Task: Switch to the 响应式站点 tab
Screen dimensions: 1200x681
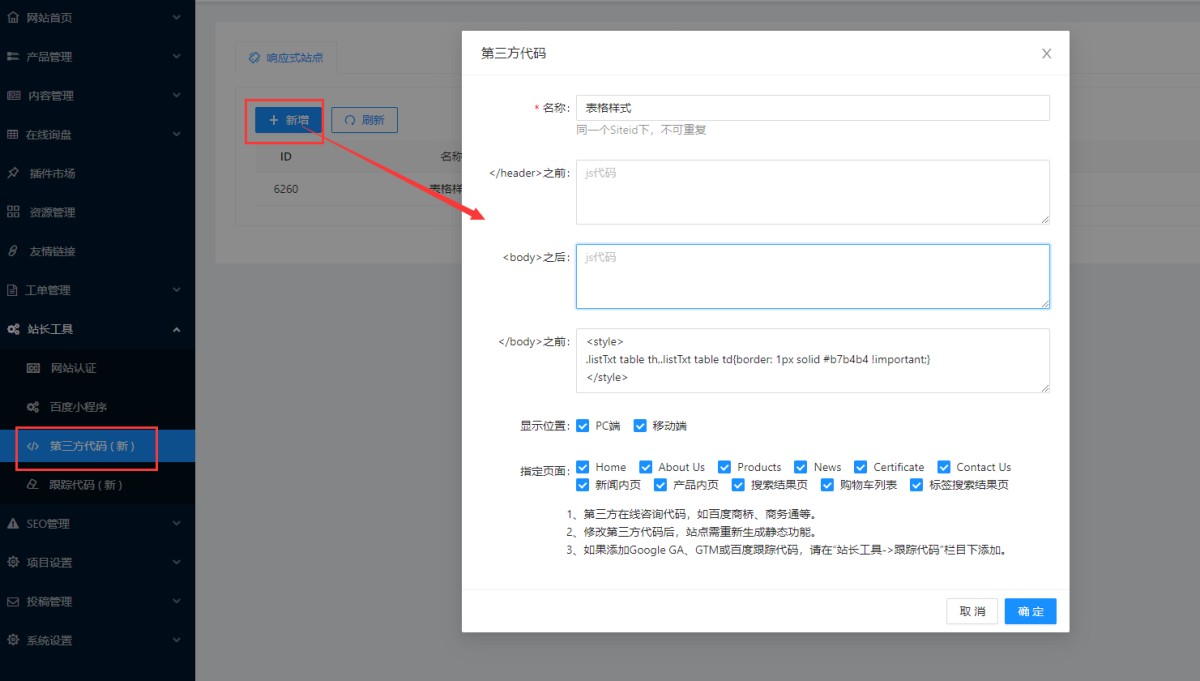Action: point(286,58)
